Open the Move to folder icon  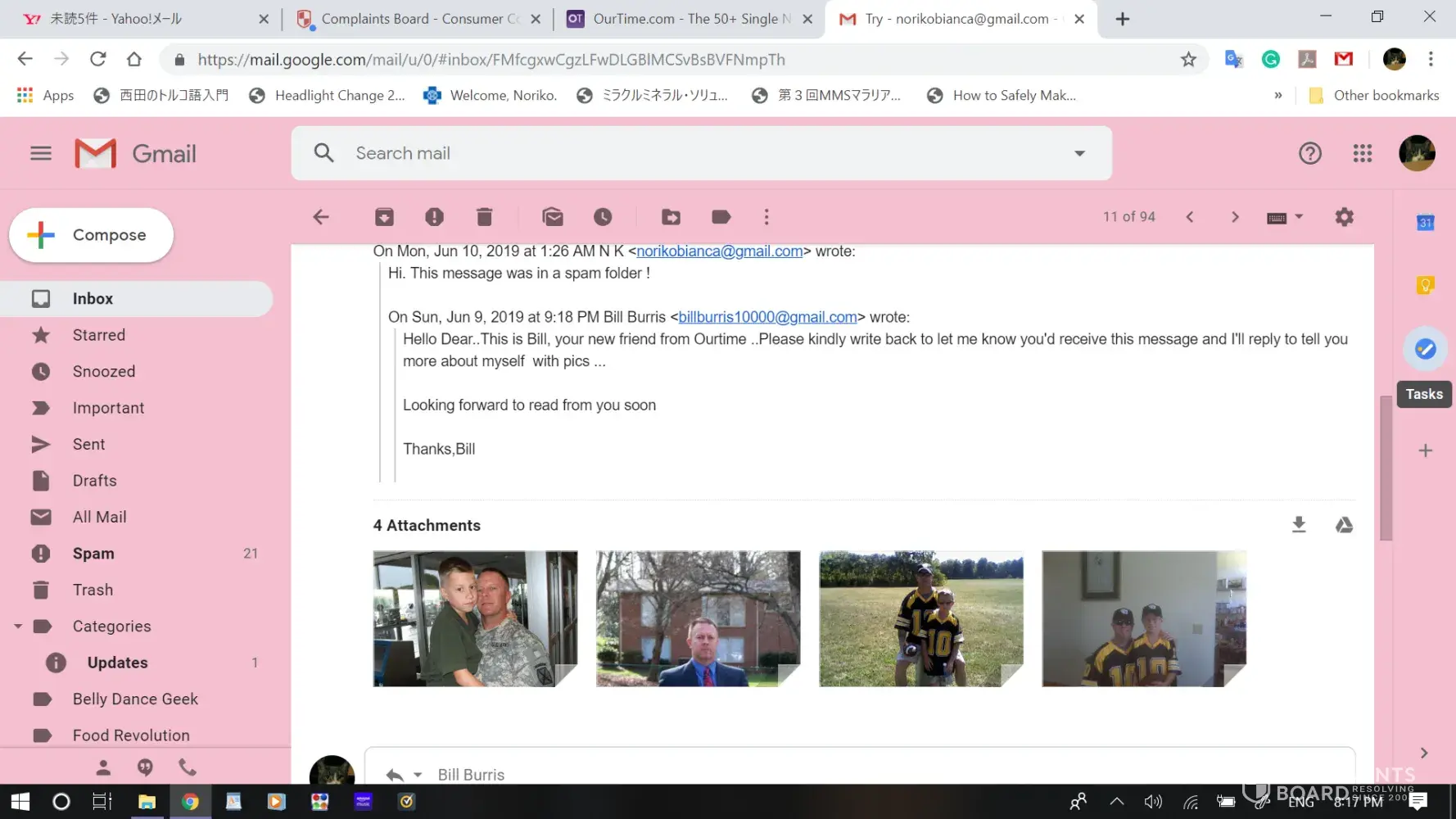(x=671, y=217)
